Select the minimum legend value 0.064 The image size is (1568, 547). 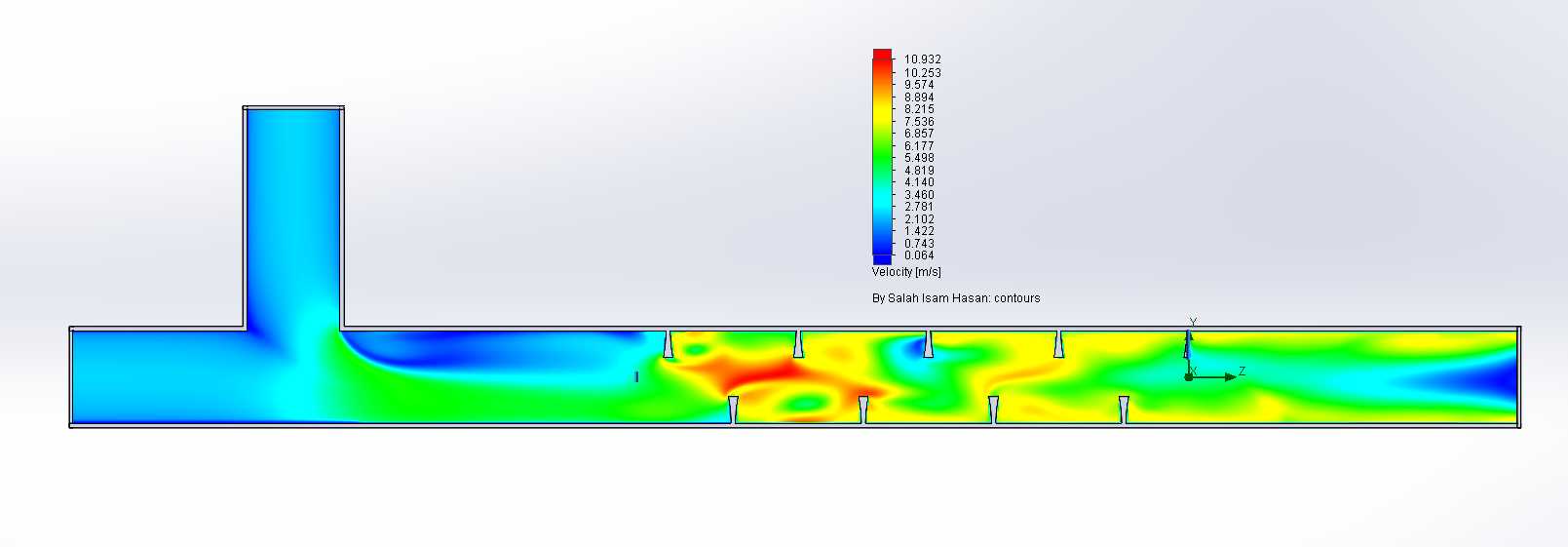pyautogui.click(x=918, y=255)
